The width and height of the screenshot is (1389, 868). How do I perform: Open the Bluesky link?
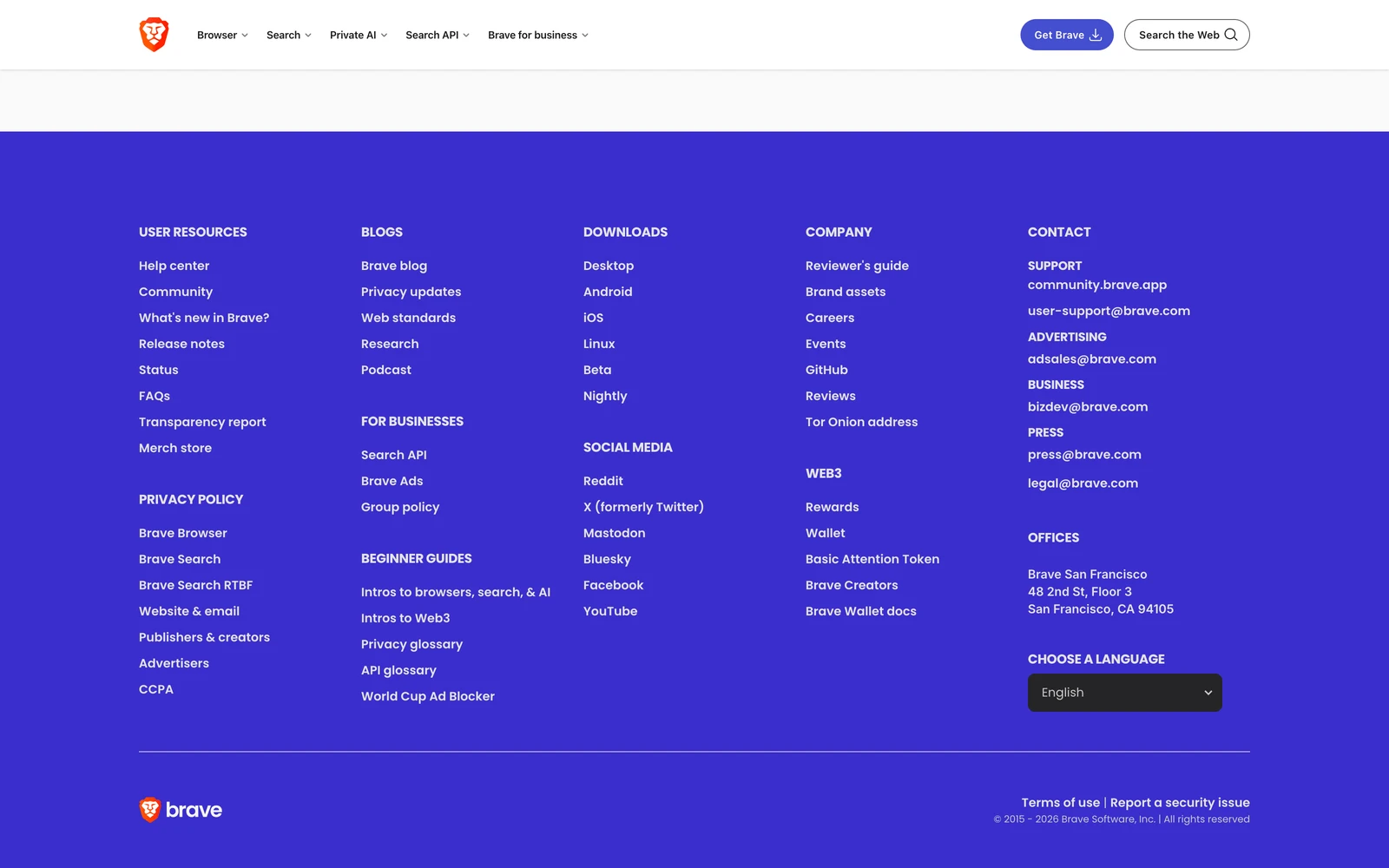pos(607,559)
